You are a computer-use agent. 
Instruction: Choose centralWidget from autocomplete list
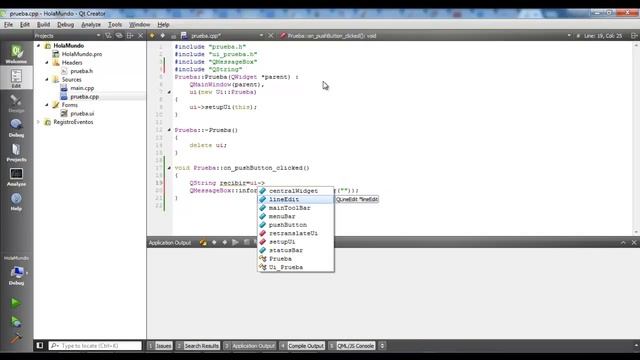[296, 191]
